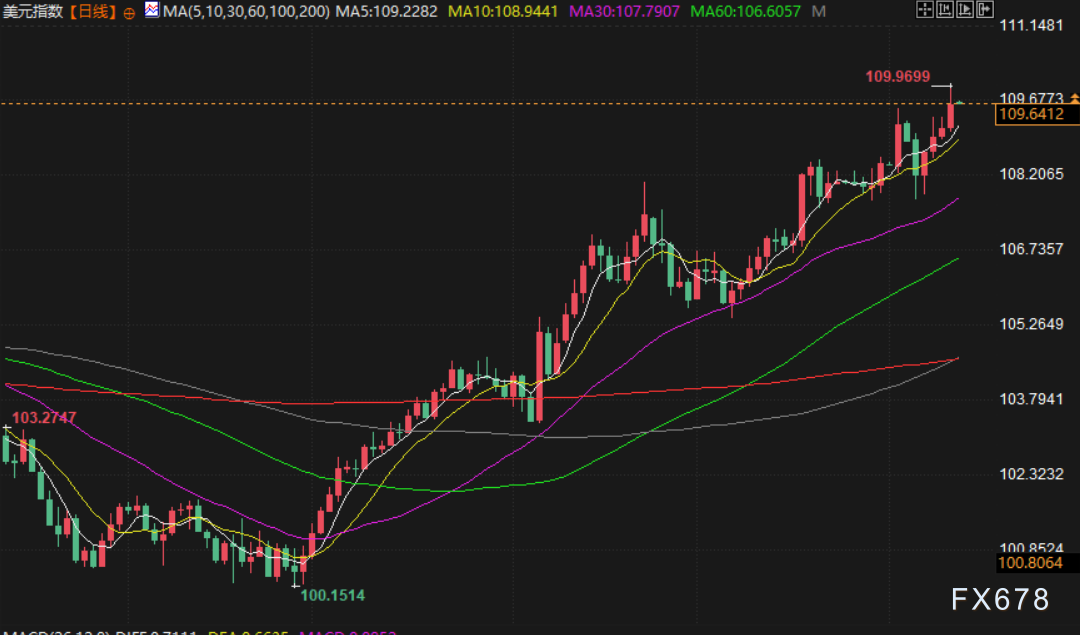Screen dimensions: 1080x635
Task: Click the 109.9699 high price label
Action: 896,76
